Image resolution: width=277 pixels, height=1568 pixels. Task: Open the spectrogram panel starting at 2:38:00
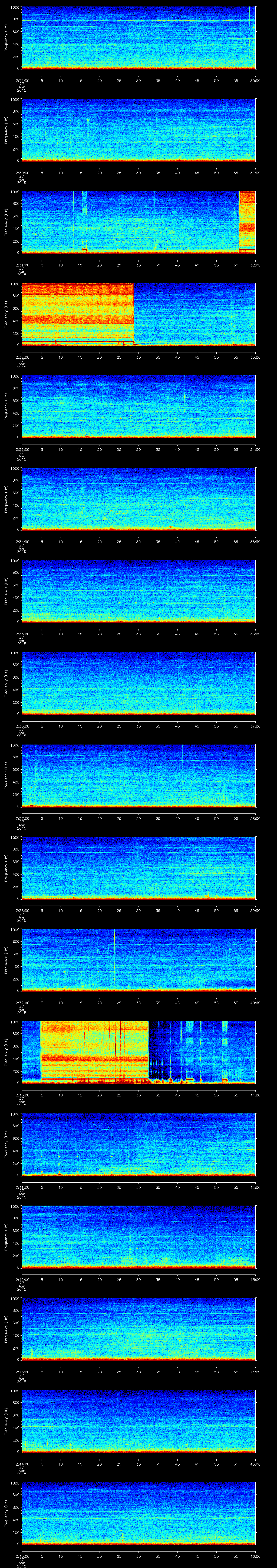pos(138,868)
